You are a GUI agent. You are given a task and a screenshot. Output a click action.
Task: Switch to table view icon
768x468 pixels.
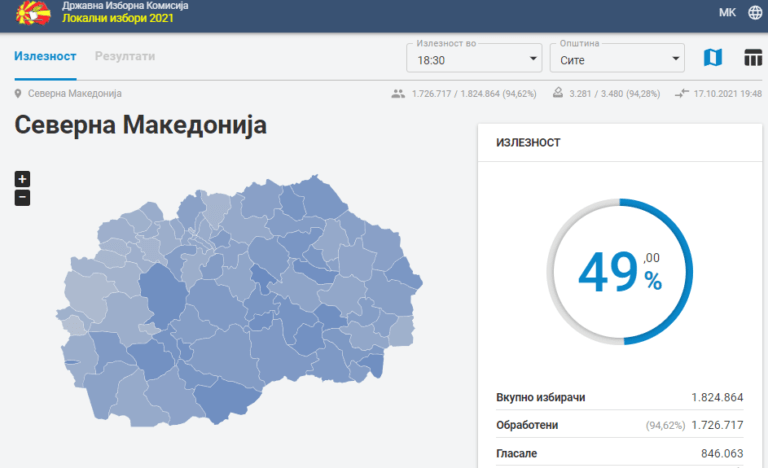click(753, 57)
